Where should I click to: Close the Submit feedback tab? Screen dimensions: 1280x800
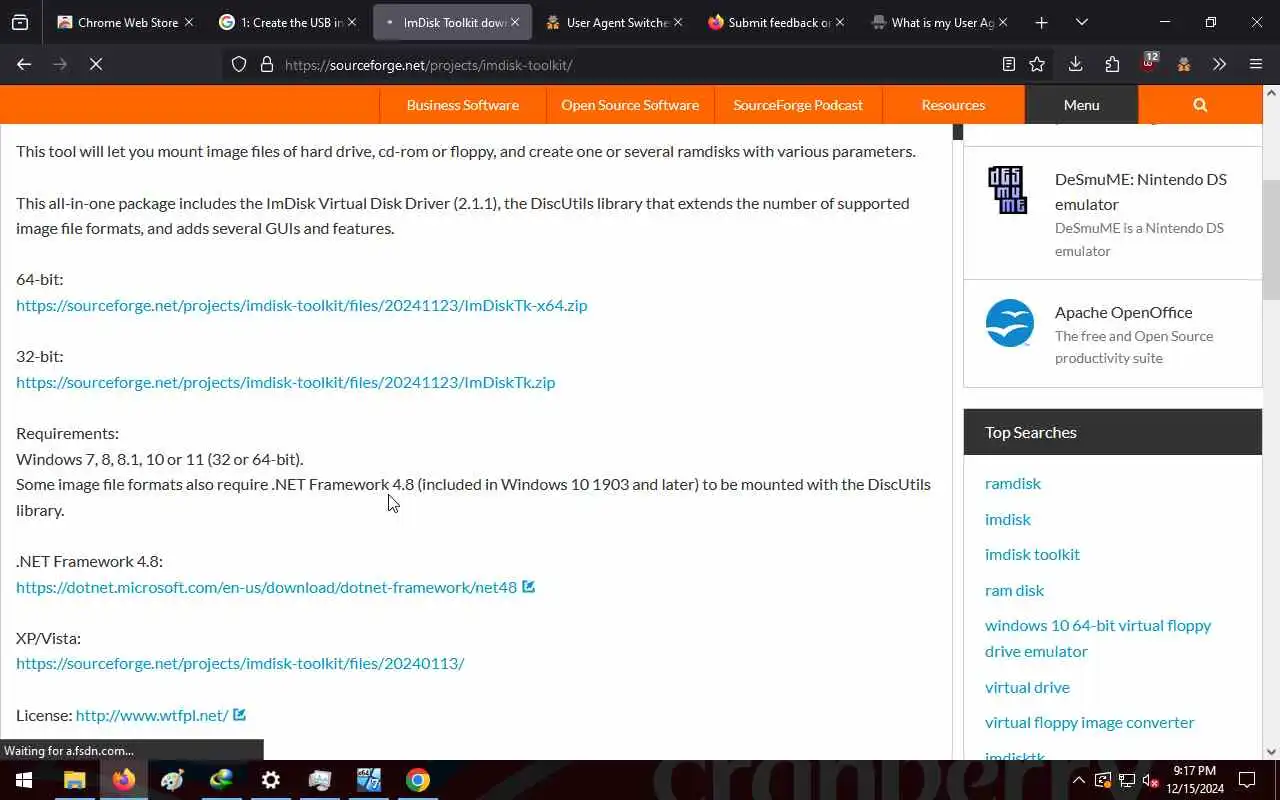click(839, 22)
